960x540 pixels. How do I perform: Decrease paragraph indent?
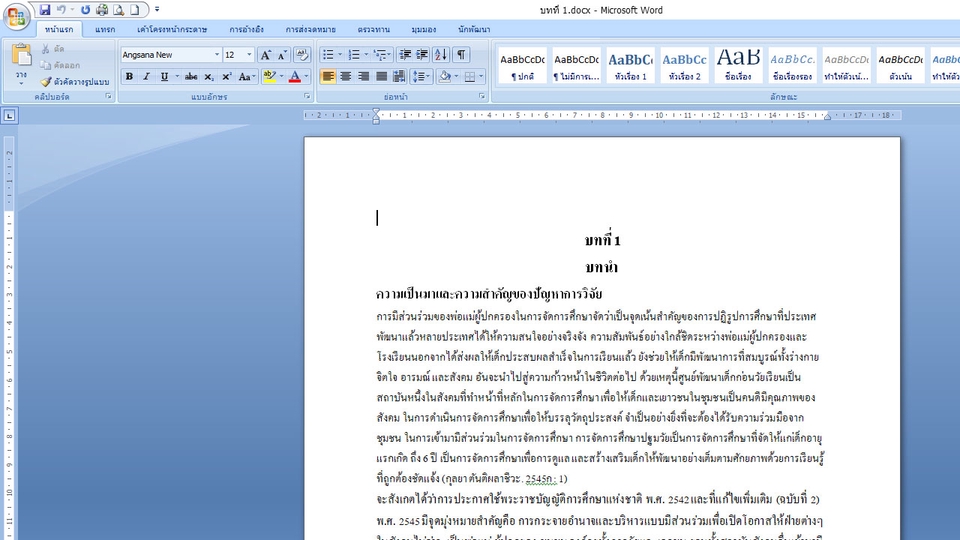coord(405,55)
